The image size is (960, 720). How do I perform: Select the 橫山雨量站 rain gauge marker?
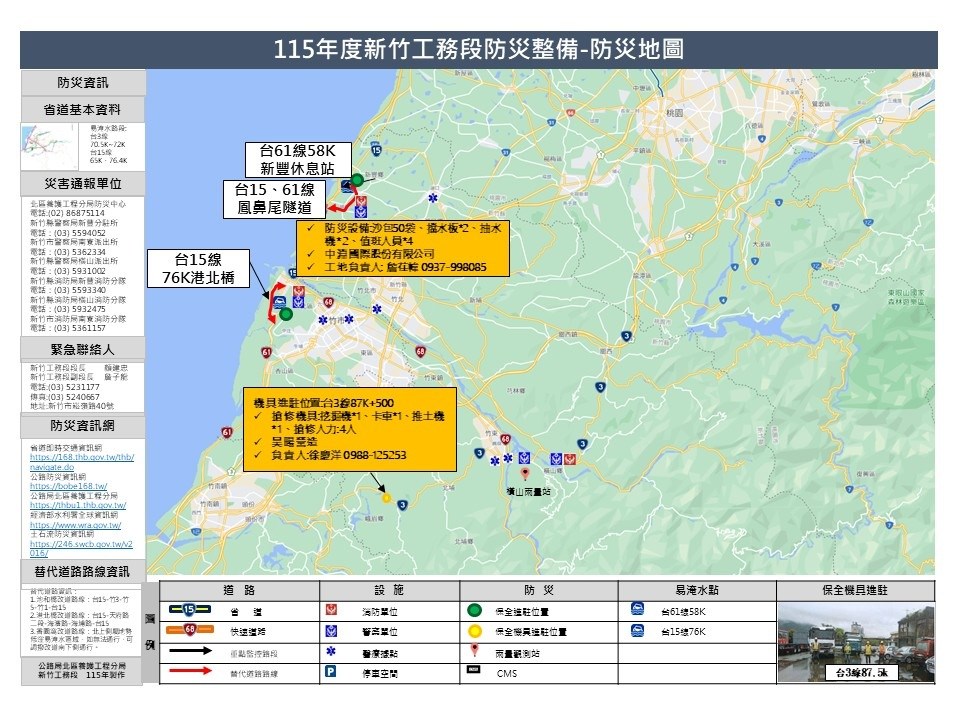(525, 473)
